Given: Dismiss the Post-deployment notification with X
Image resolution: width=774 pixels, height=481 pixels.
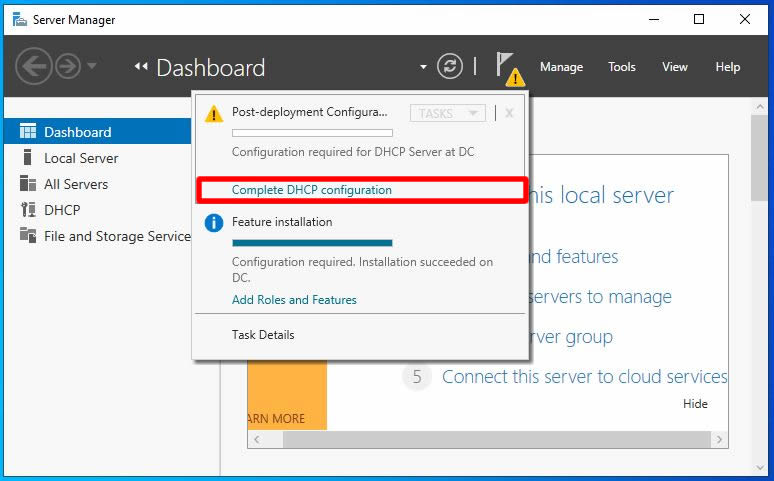Looking at the screenshot, I should (x=509, y=114).
